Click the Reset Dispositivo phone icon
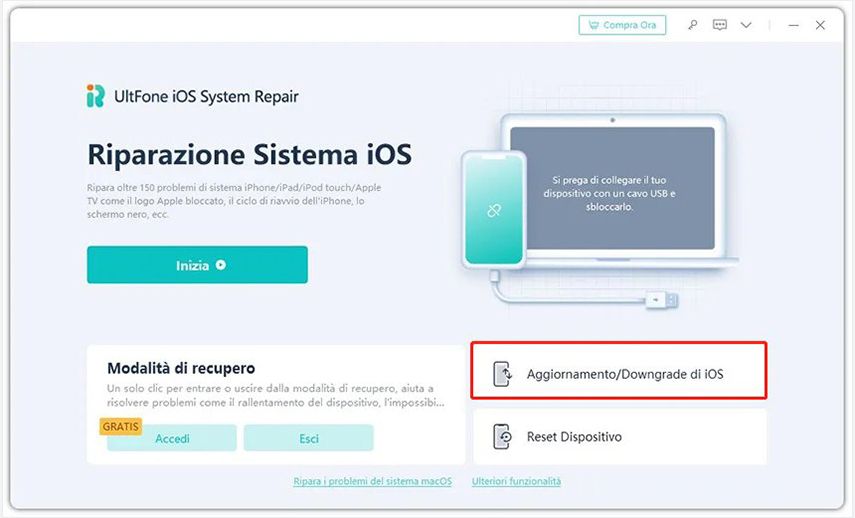This screenshot has height=518, width=855. coord(502,437)
